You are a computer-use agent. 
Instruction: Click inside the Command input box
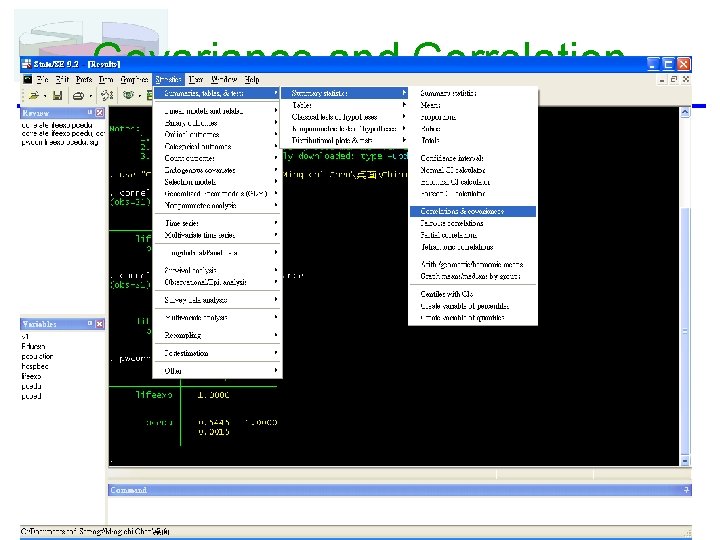tap(399, 509)
